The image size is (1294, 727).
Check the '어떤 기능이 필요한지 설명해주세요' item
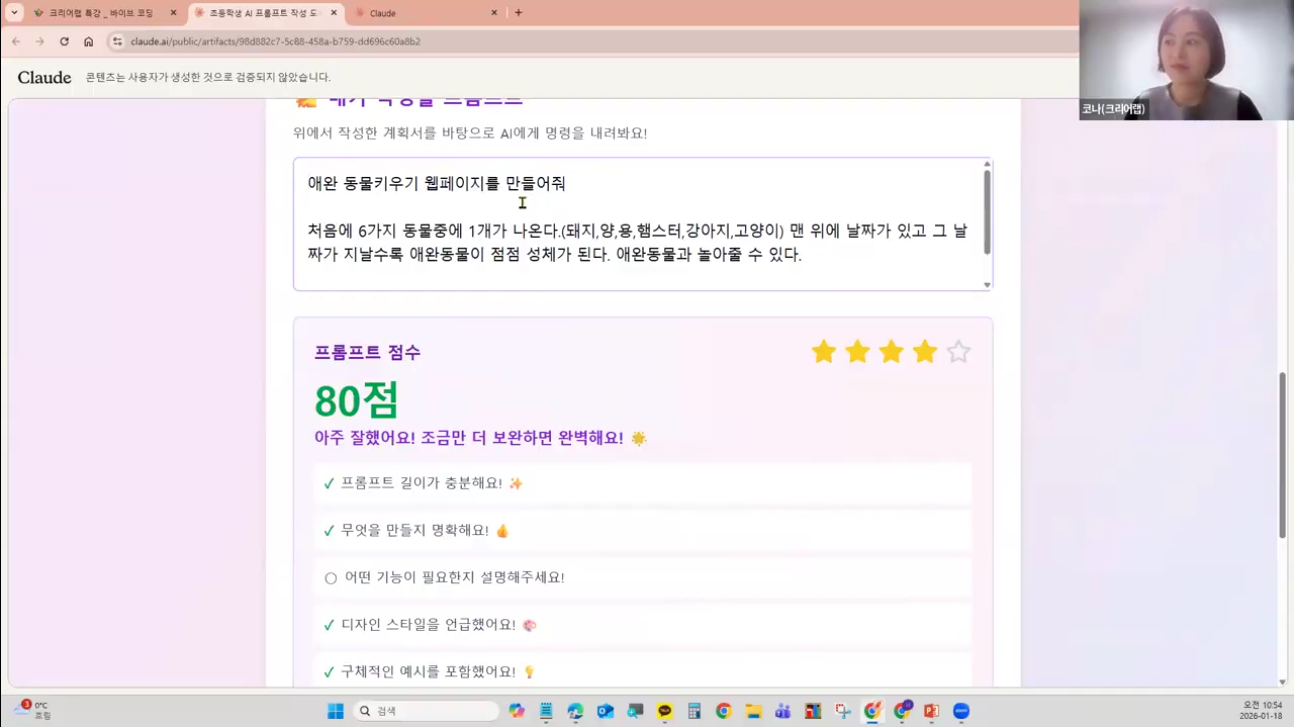[328, 577]
